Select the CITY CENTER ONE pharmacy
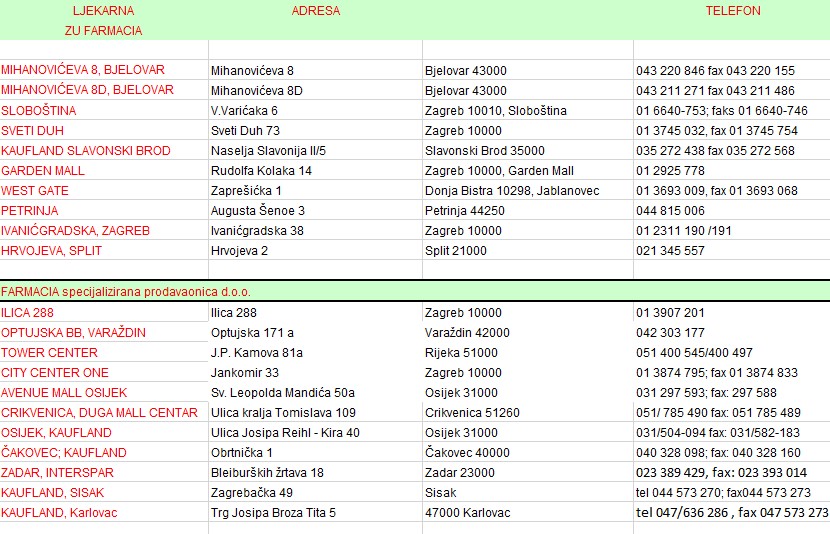The width and height of the screenshot is (830, 534). click(55, 373)
